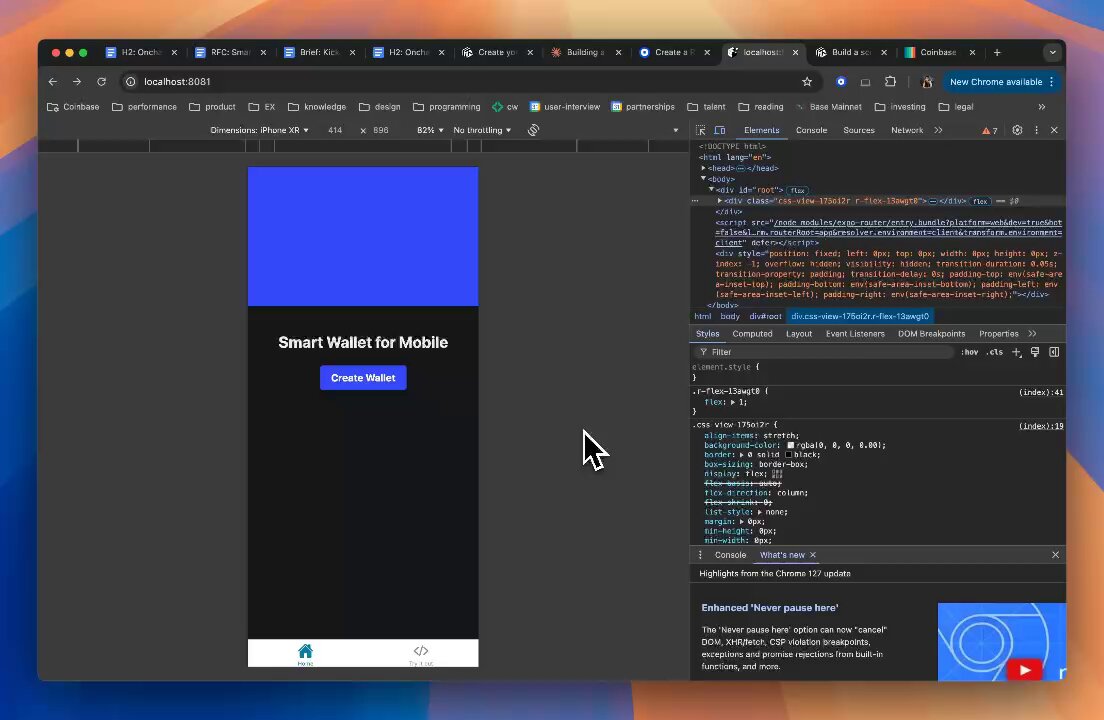Open the (index):19 source link
The image size is (1104, 720).
(x=1041, y=426)
